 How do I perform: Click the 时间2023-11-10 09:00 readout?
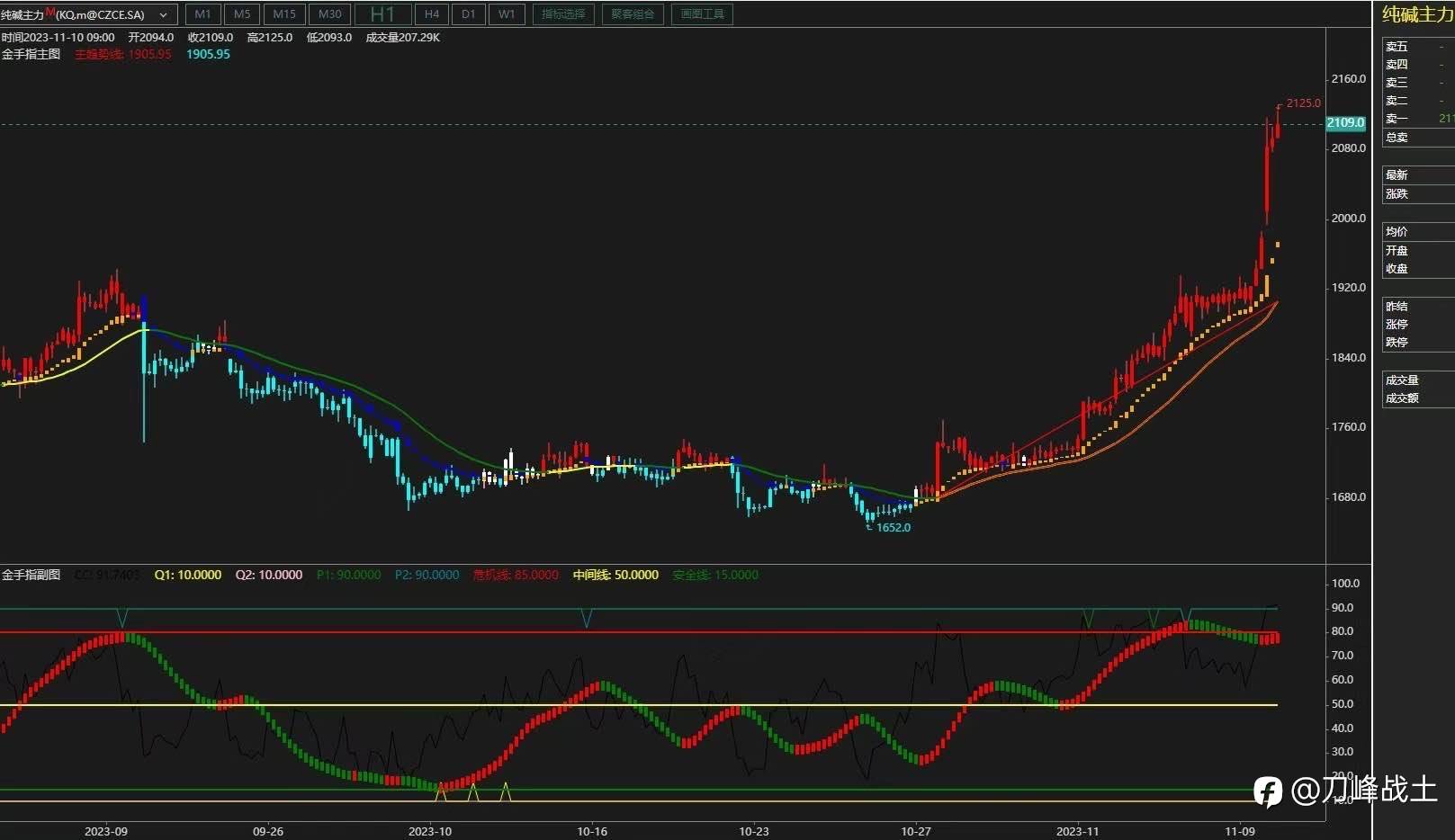(58, 38)
